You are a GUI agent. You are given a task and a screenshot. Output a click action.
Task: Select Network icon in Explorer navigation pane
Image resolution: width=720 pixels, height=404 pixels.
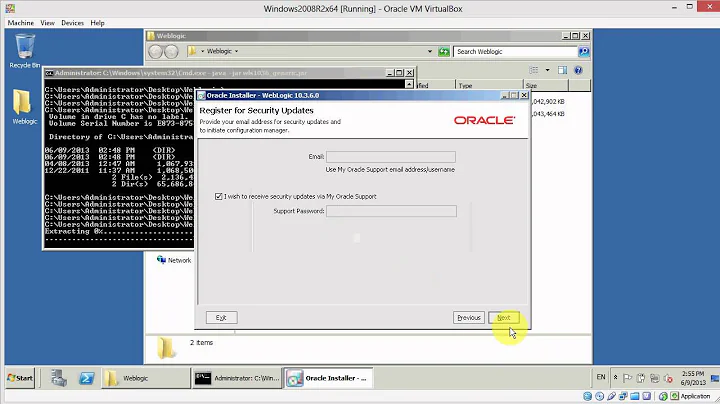[161, 260]
